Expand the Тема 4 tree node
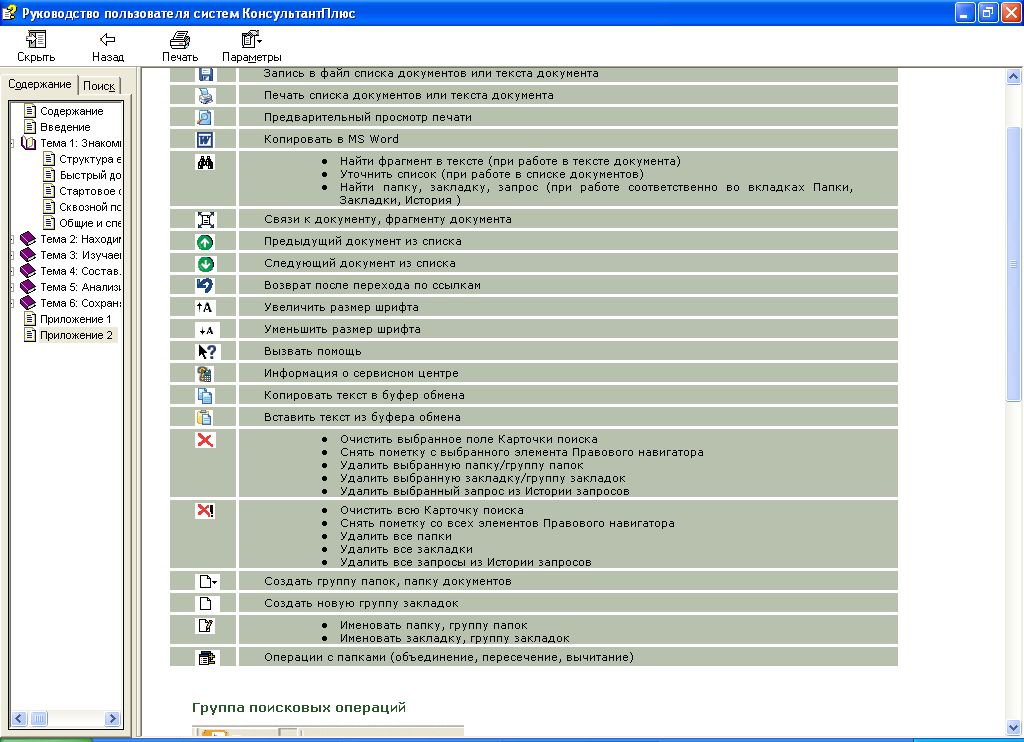Image resolution: width=1024 pixels, height=742 pixels. pyautogui.click(x=12, y=271)
